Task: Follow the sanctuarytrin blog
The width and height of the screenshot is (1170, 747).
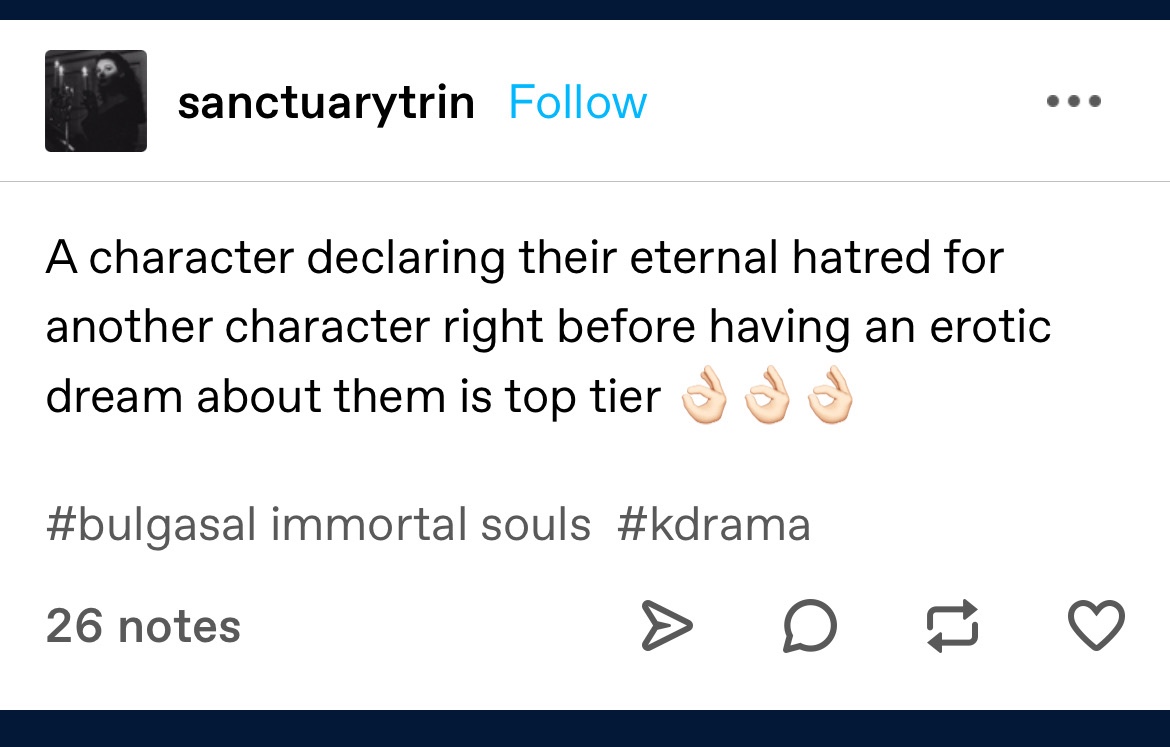Action: [577, 103]
